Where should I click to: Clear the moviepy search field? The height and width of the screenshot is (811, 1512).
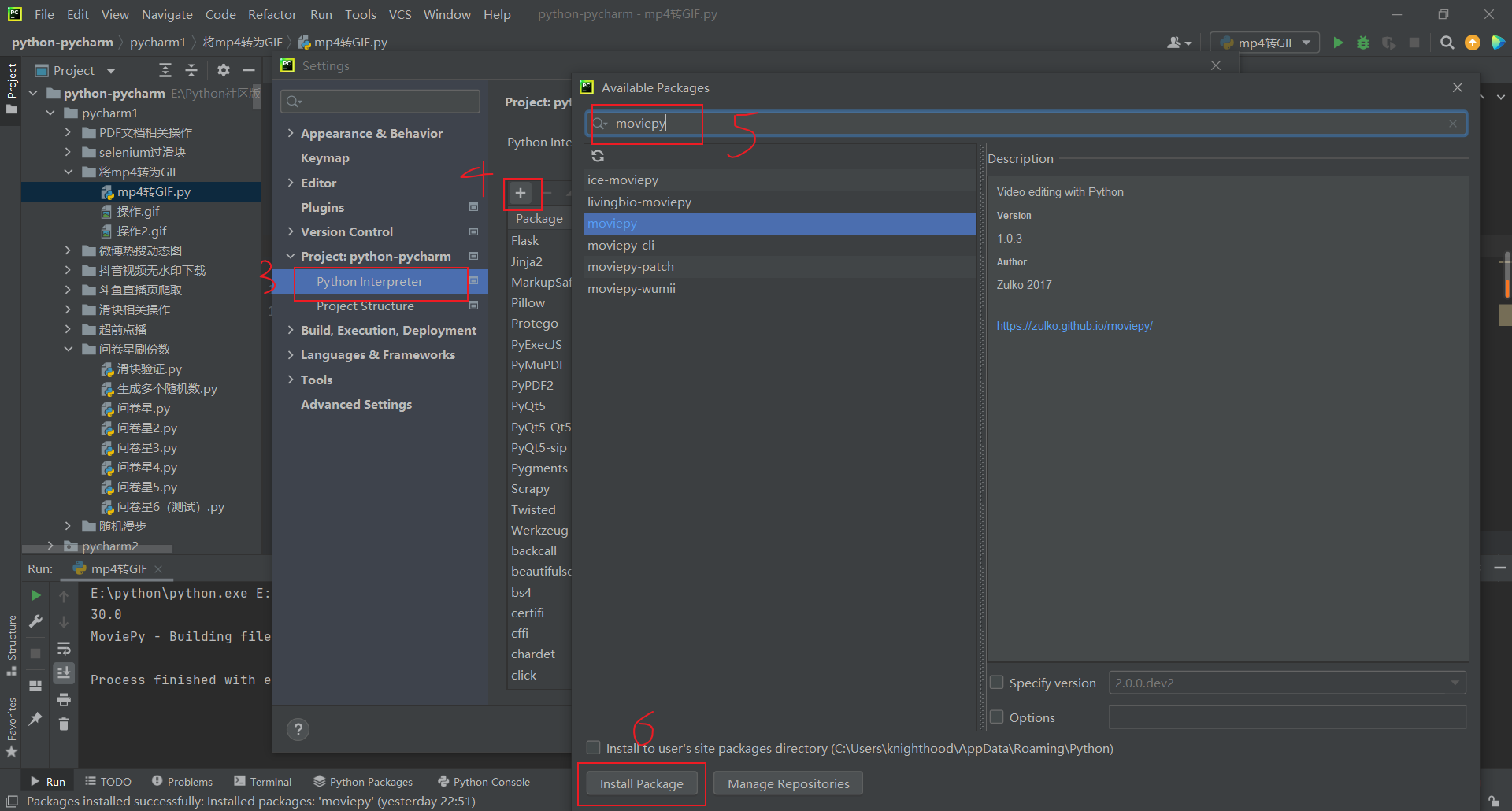click(1453, 124)
